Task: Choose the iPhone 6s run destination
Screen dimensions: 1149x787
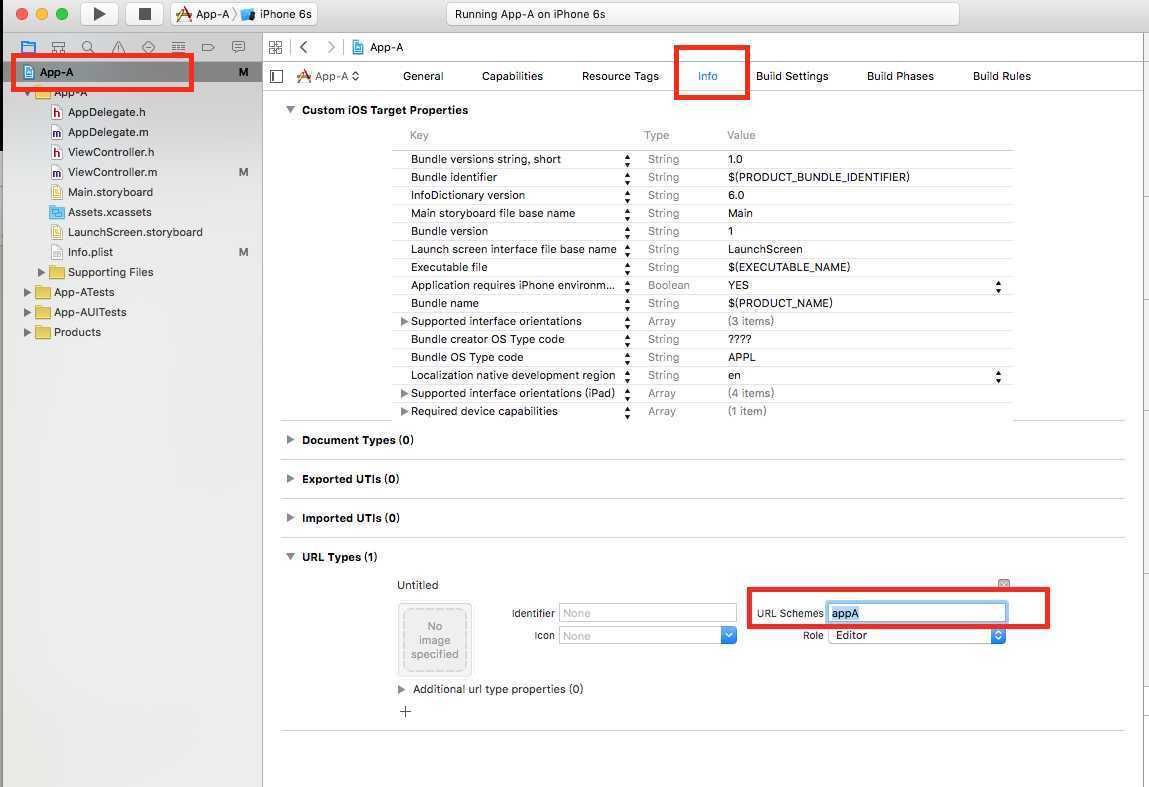Action: click(x=276, y=14)
